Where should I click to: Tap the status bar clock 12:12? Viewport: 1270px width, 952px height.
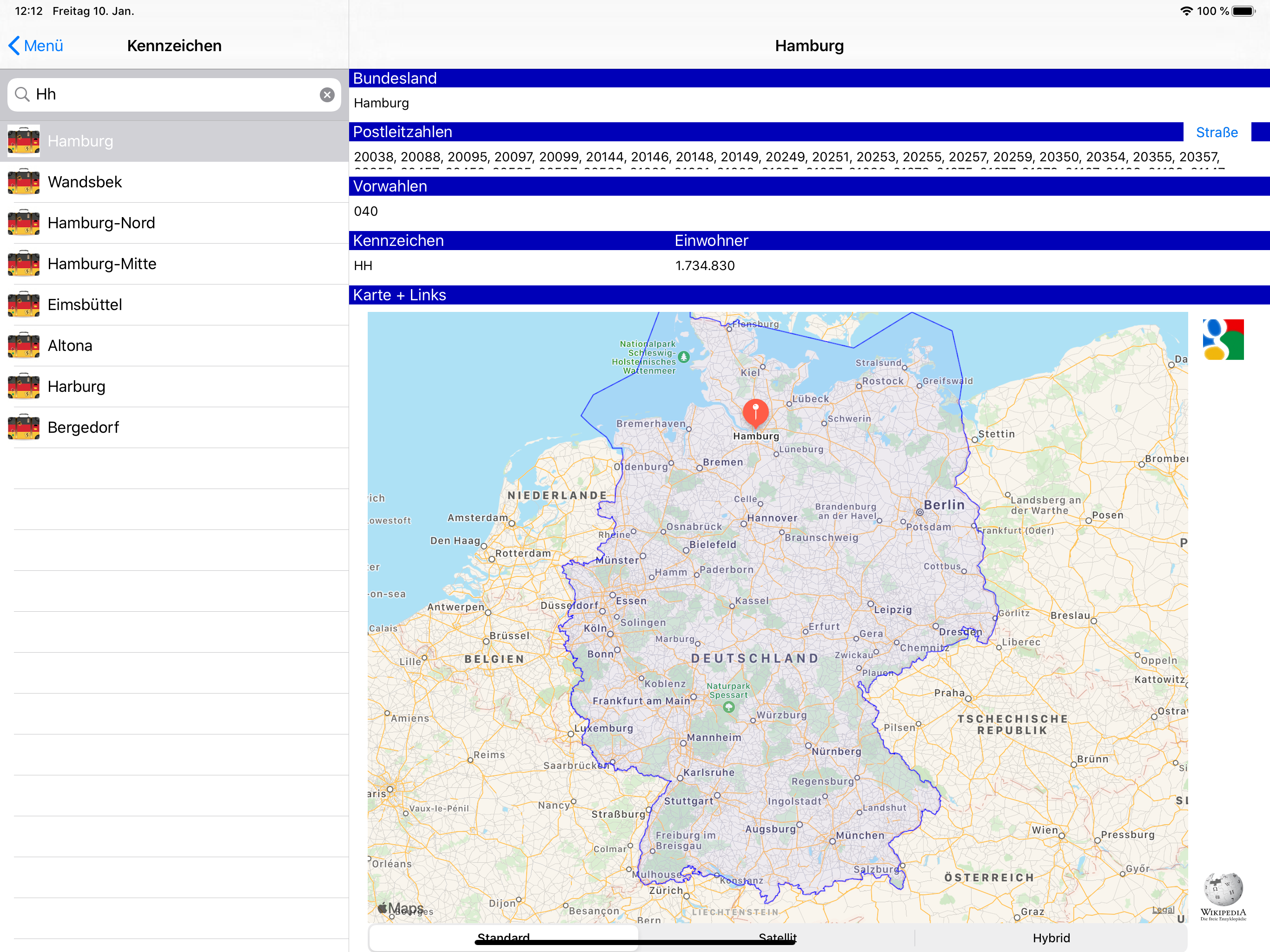[x=29, y=11]
